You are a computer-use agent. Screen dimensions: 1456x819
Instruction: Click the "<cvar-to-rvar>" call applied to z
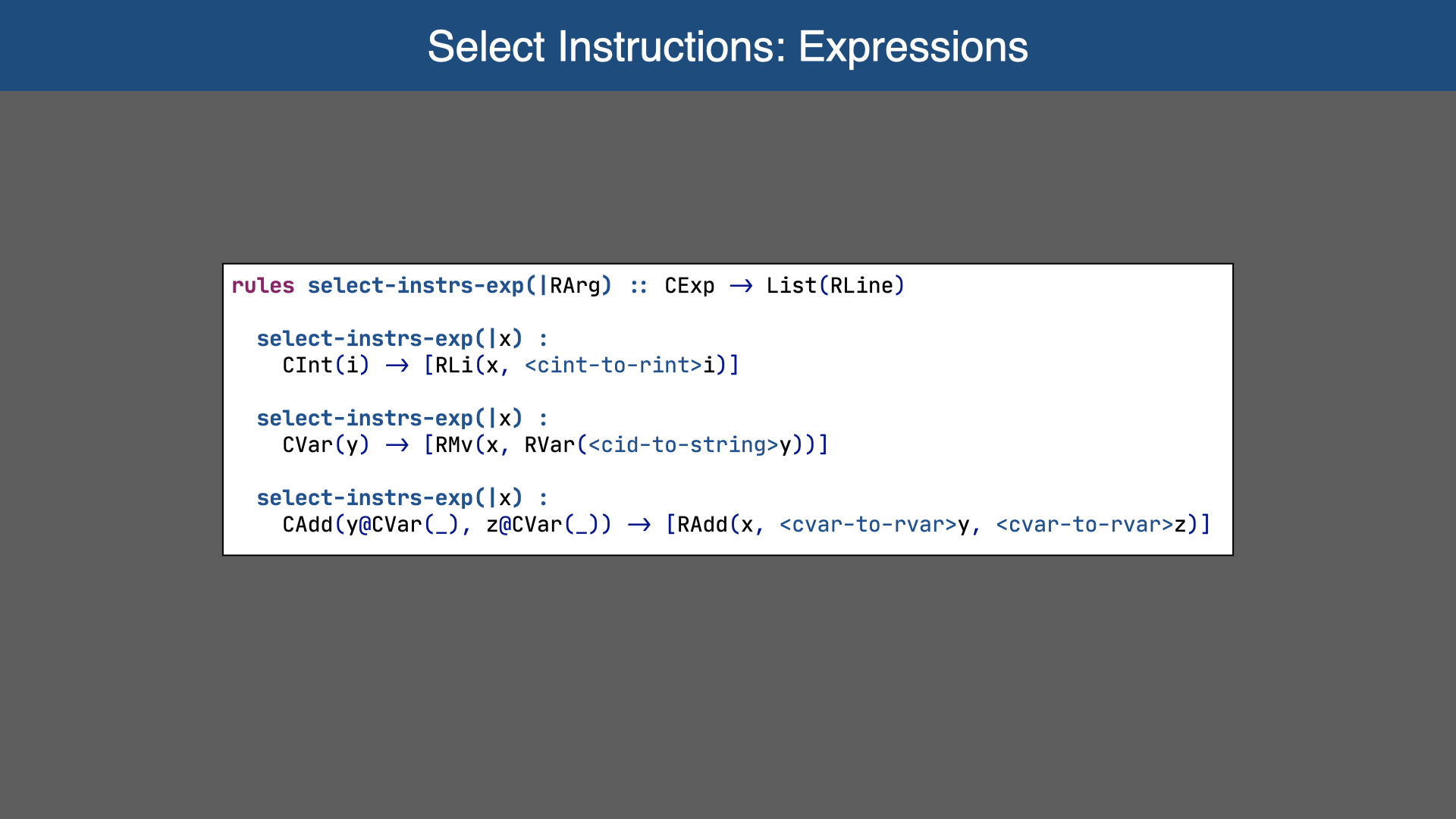pyautogui.click(x=1084, y=525)
